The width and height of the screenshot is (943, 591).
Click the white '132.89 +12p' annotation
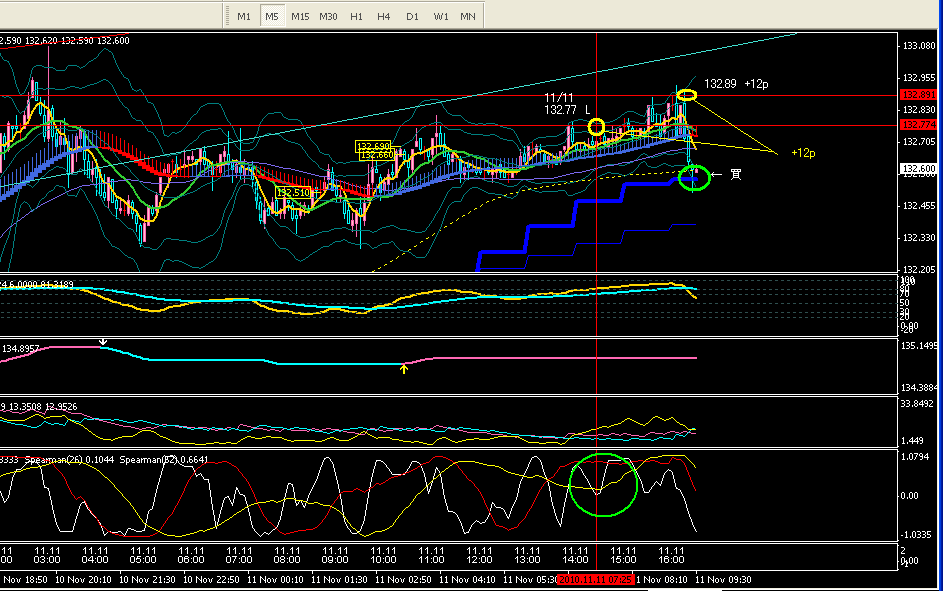pyautogui.click(x=736, y=84)
